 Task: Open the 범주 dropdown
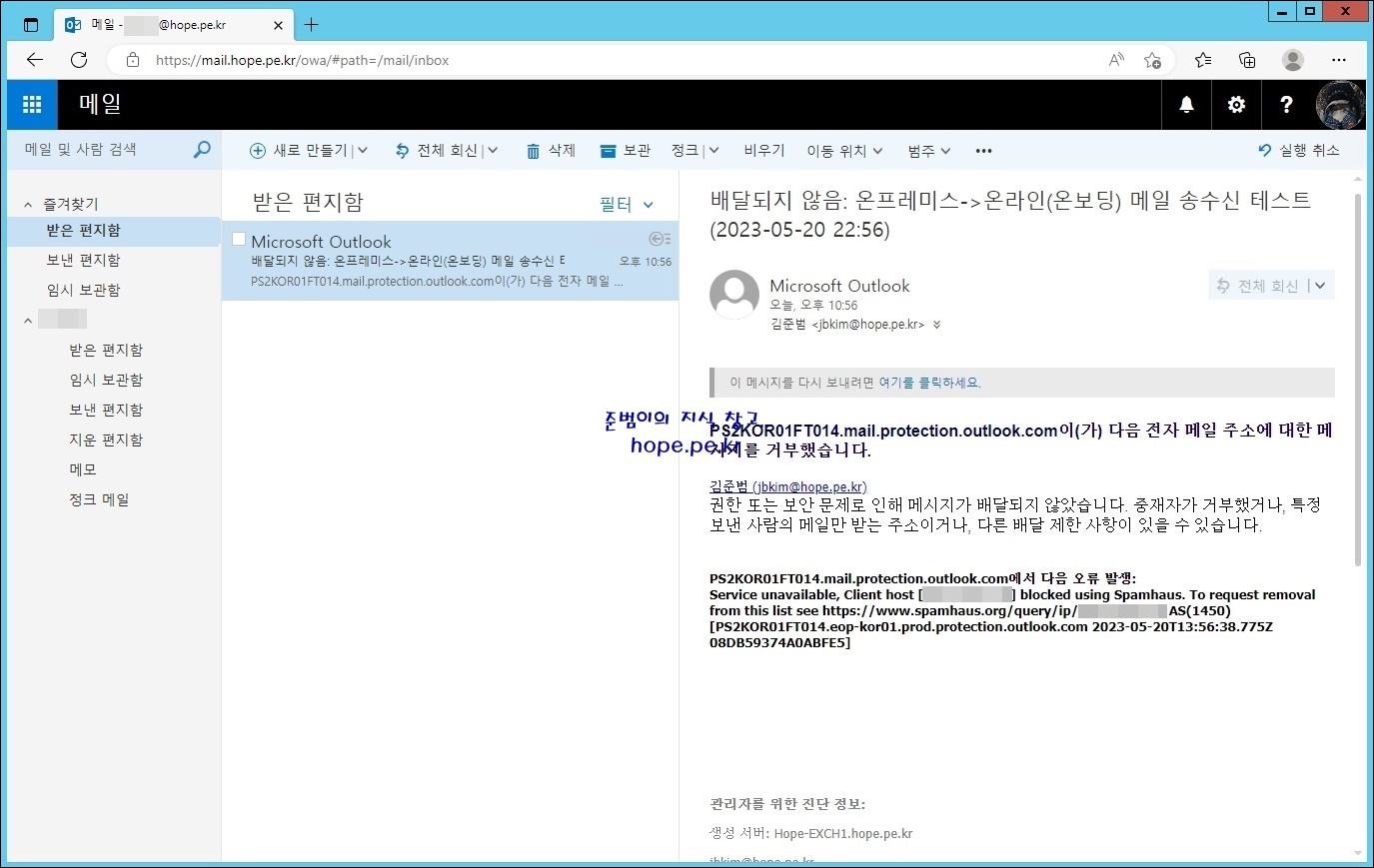coord(929,151)
